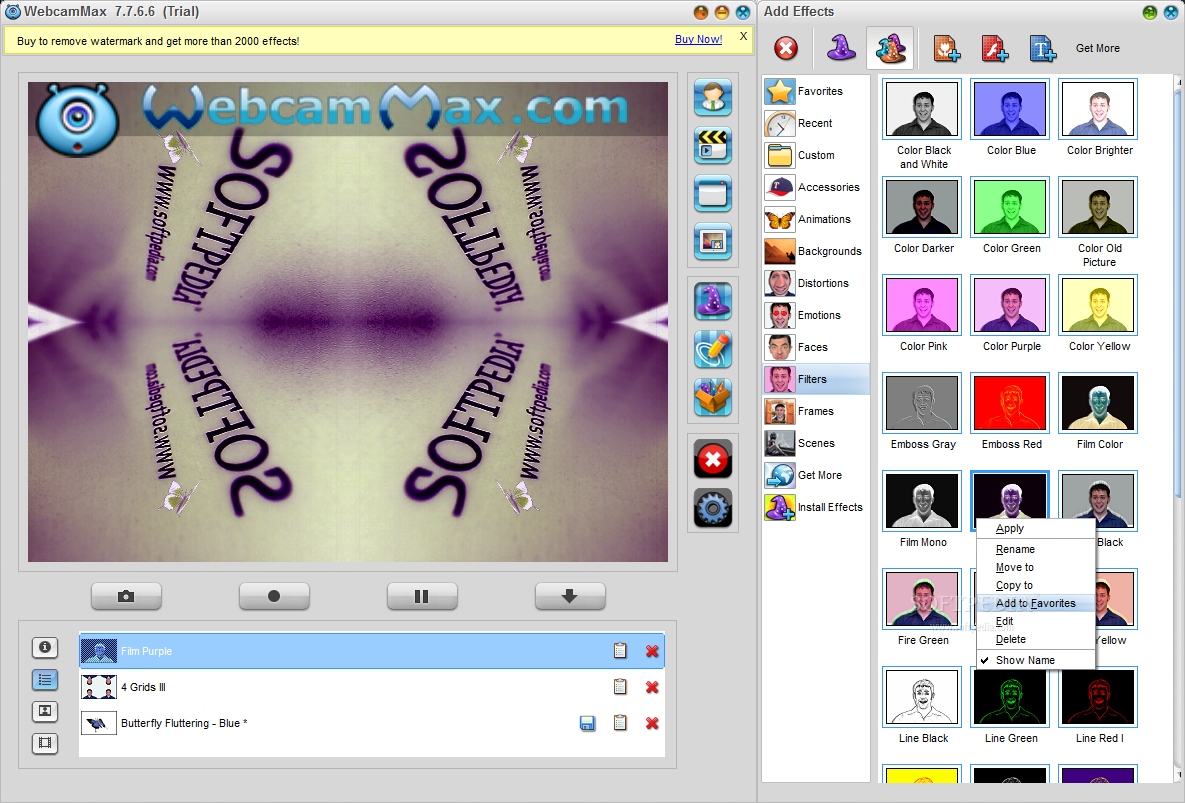Remove the 4 Grids III effect
This screenshot has height=803, width=1185.
tap(652, 687)
